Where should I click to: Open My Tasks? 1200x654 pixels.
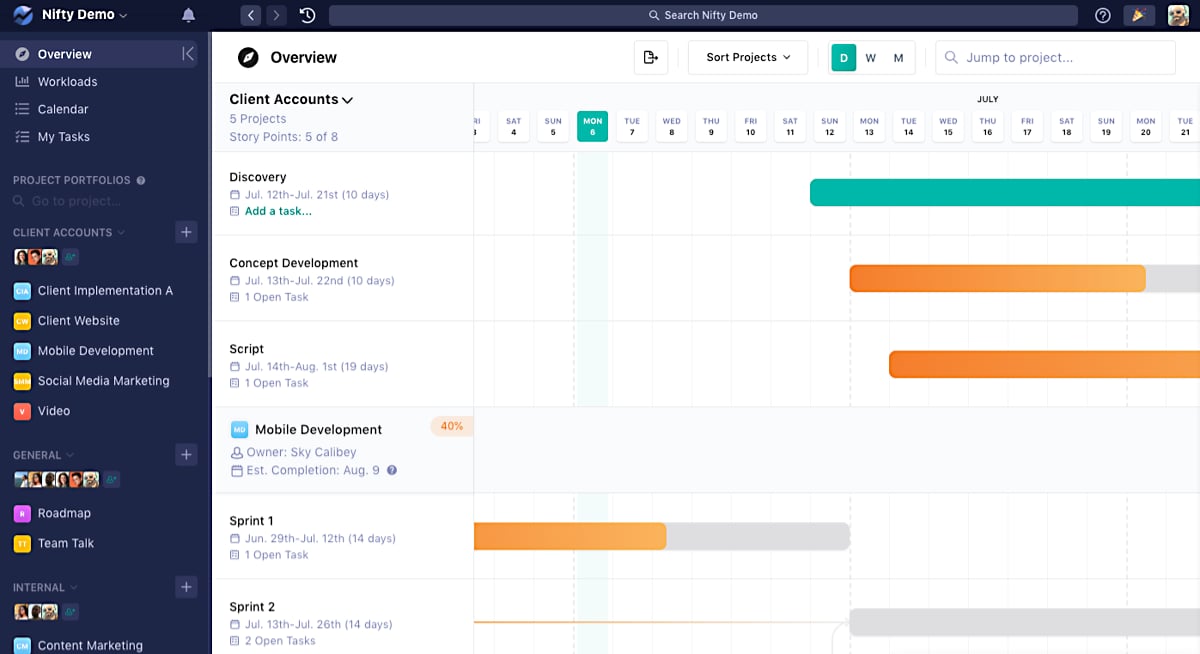coord(61,137)
